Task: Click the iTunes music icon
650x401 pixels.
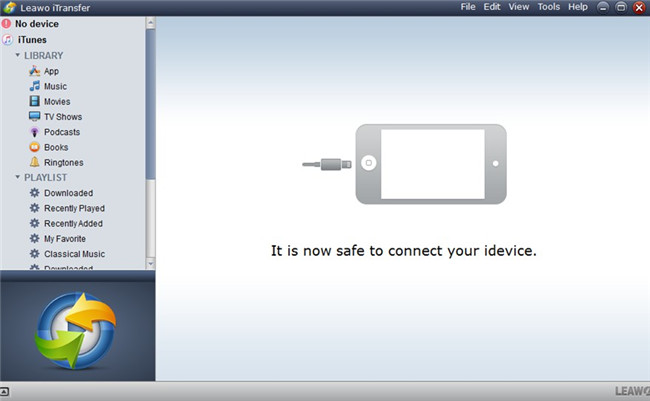Action: [7, 39]
